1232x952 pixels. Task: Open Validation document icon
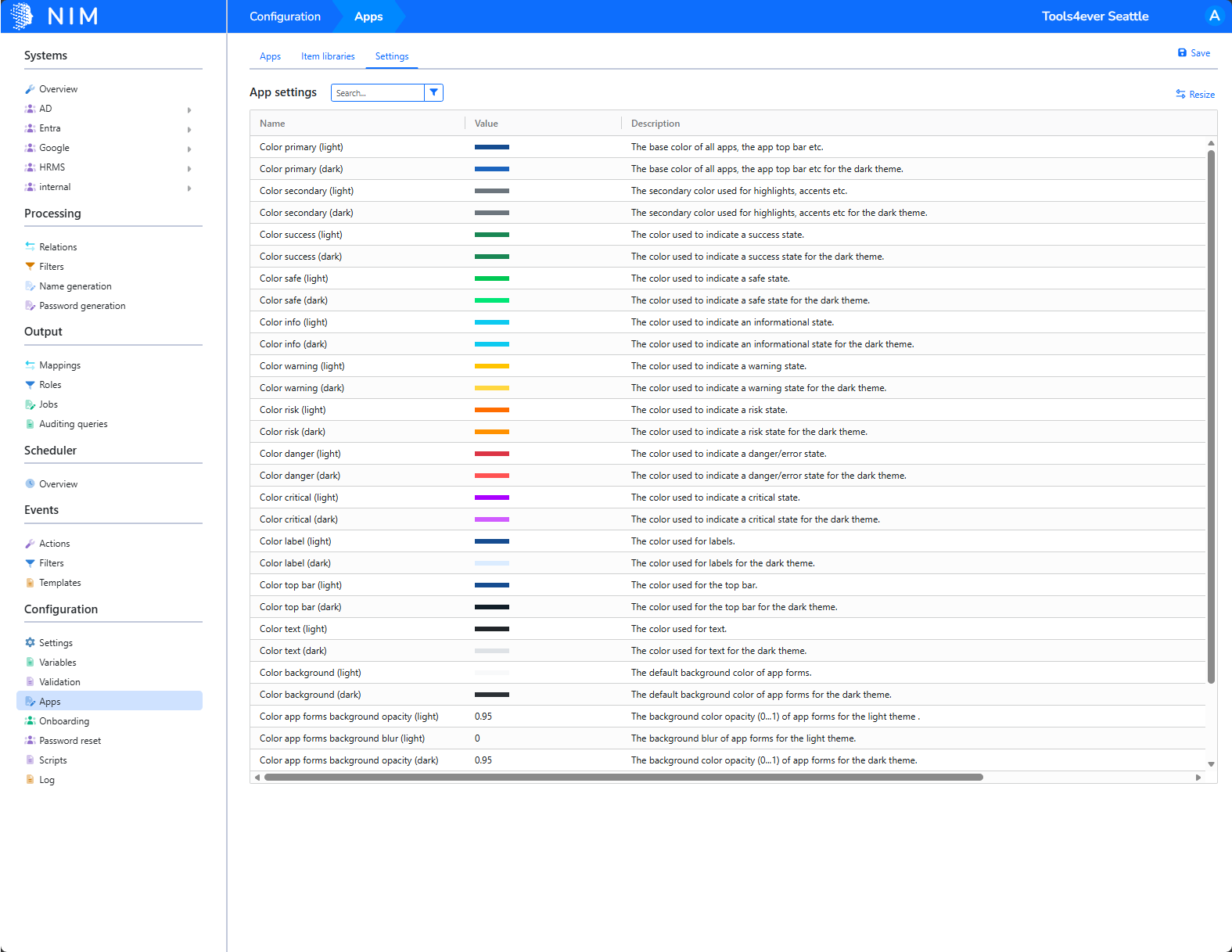[x=30, y=681]
